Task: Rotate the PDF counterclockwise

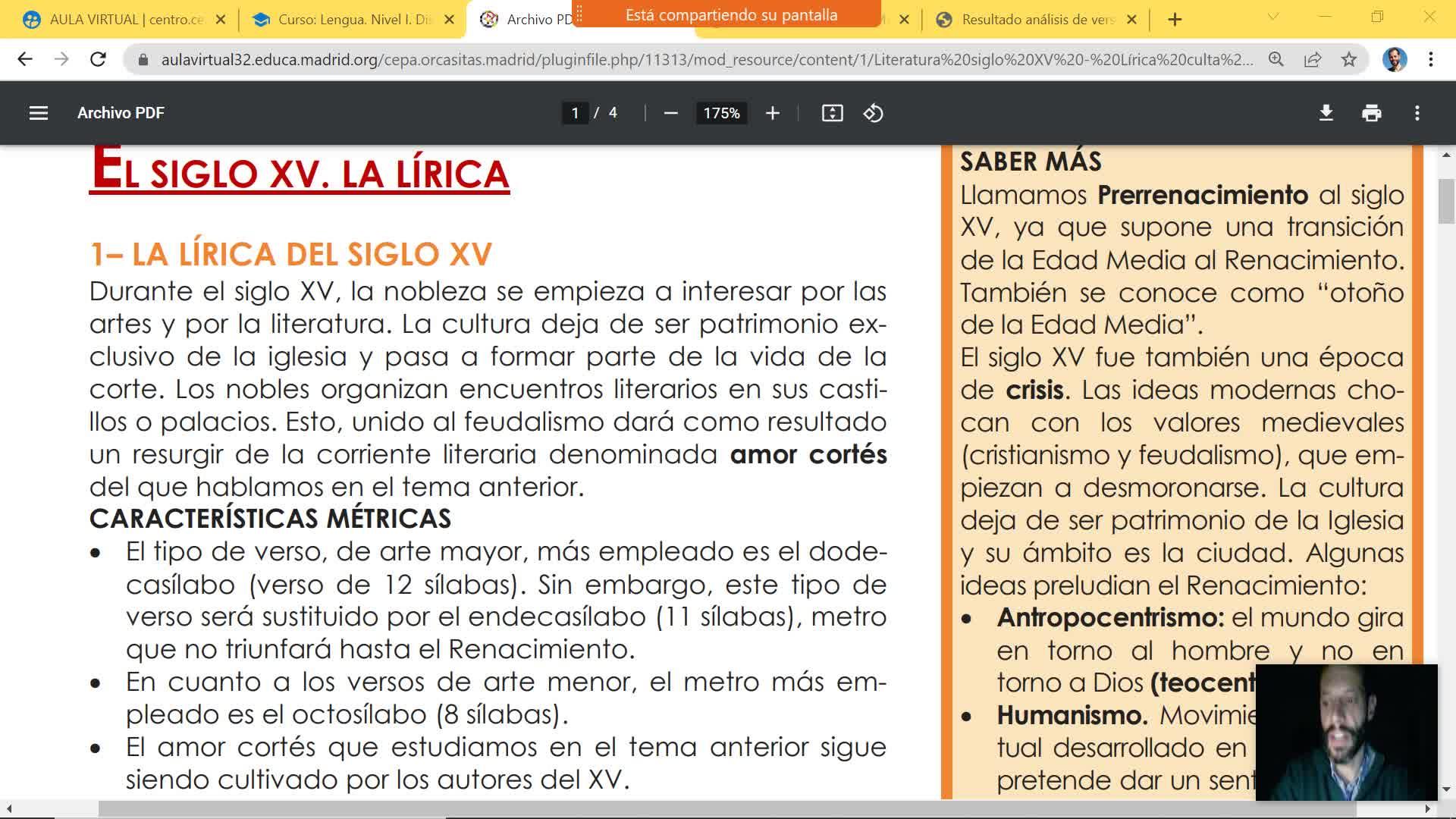Action: pos(873,113)
